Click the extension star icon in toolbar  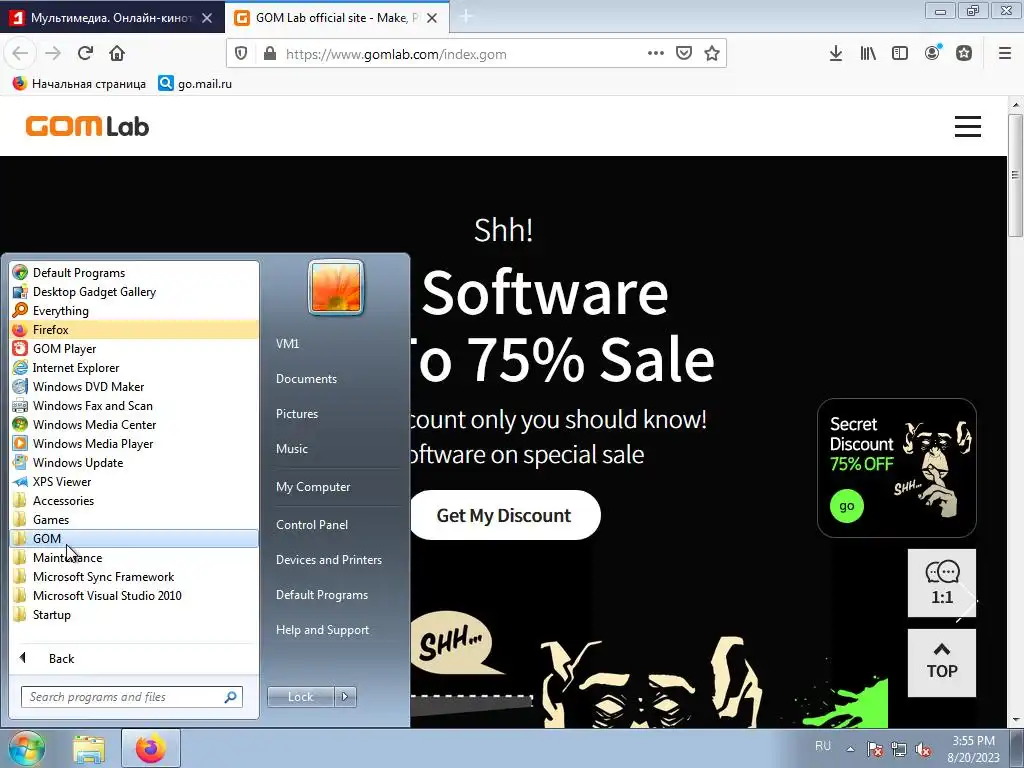964,54
